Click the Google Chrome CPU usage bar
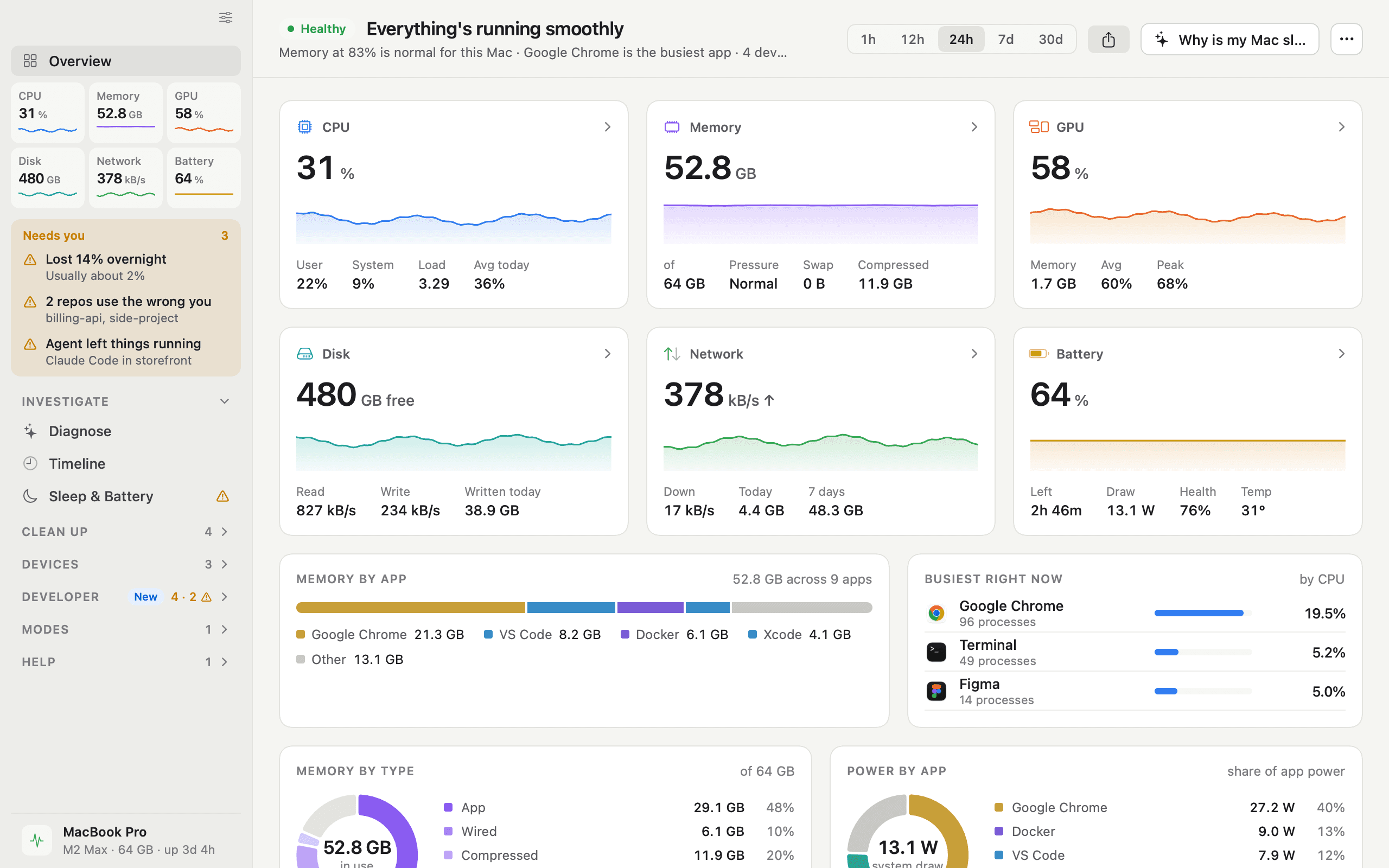Screen dimensions: 1389x868 (1202, 613)
